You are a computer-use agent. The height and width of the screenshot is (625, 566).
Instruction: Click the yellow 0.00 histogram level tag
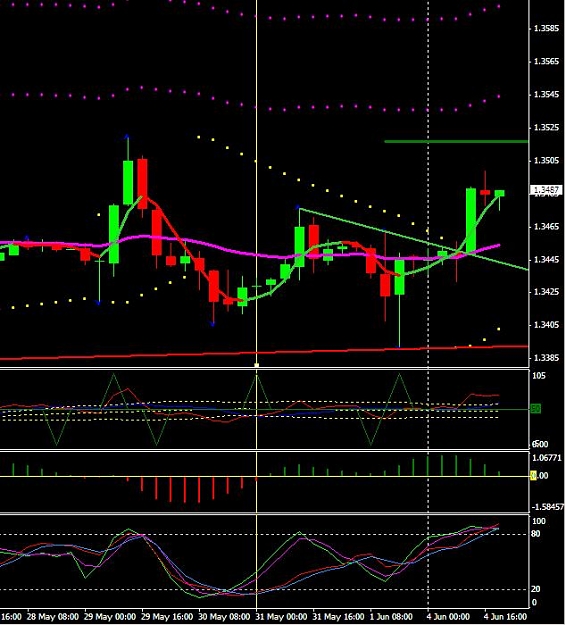coord(539,476)
